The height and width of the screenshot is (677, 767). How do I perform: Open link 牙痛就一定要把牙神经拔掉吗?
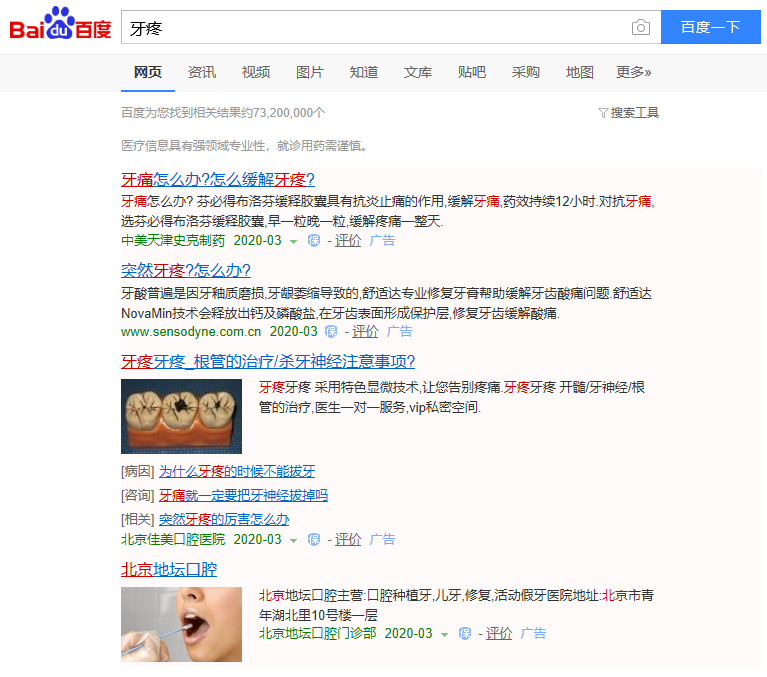click(243, 496)
